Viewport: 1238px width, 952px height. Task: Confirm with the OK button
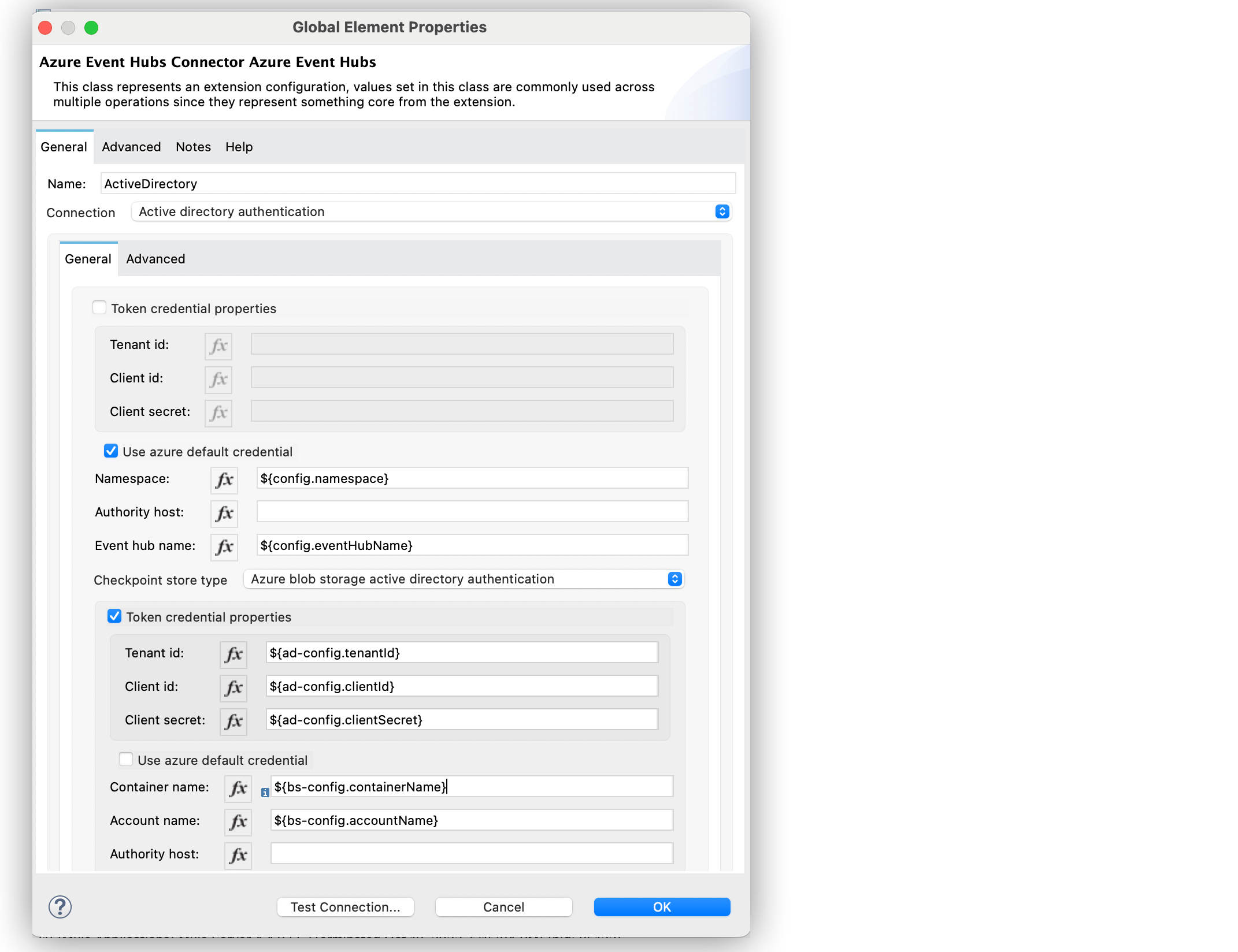(662, 907)
